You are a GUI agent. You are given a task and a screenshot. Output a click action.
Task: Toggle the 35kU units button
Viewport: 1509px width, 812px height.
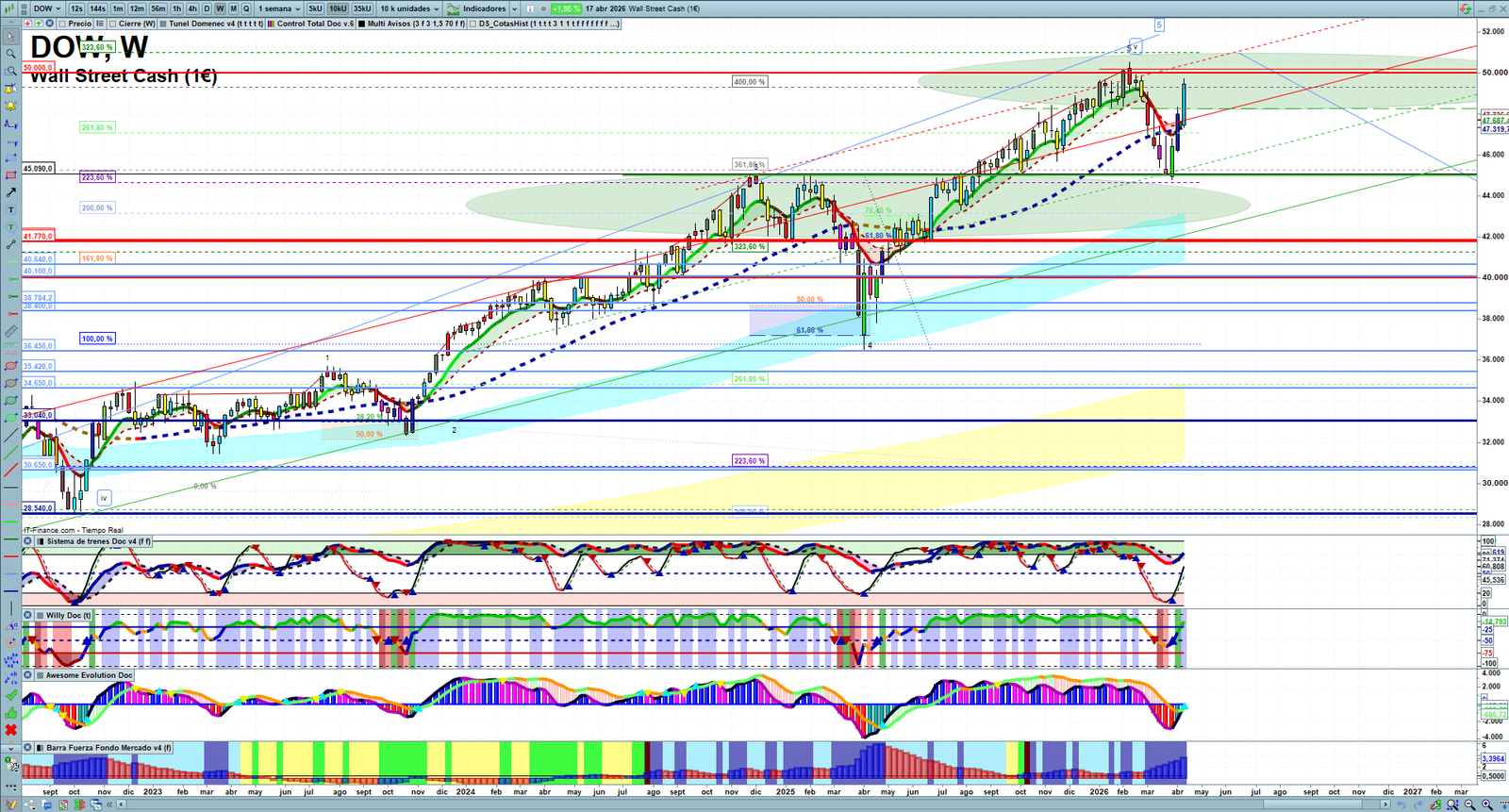[x=362, y=8]
